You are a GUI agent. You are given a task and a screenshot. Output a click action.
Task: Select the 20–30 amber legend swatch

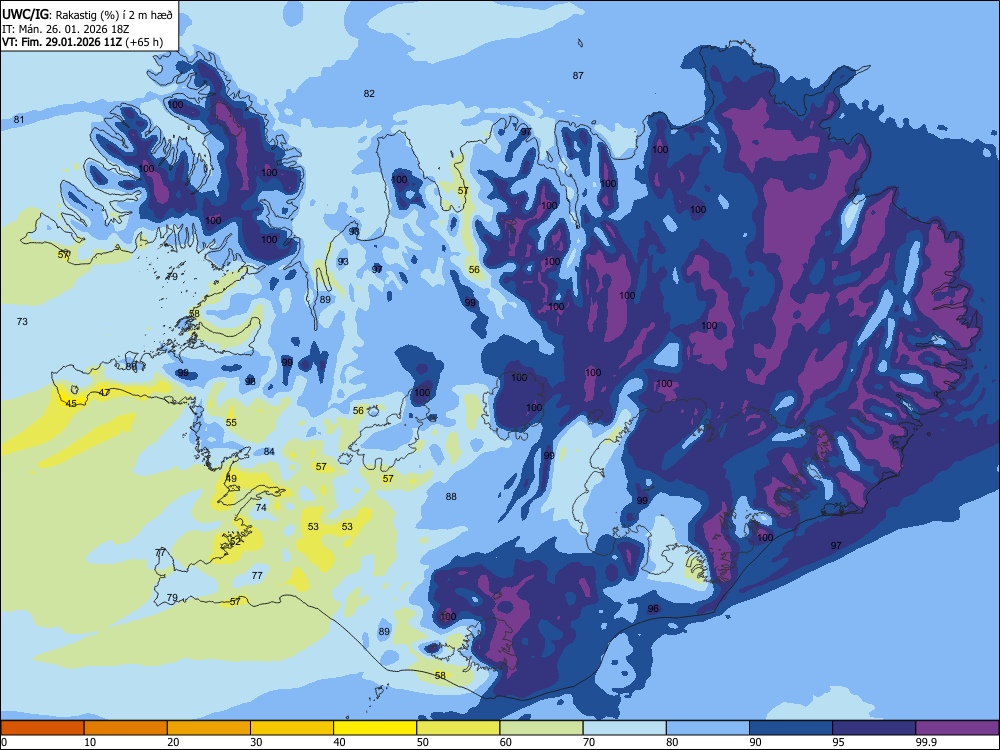[x=209, y=728]
